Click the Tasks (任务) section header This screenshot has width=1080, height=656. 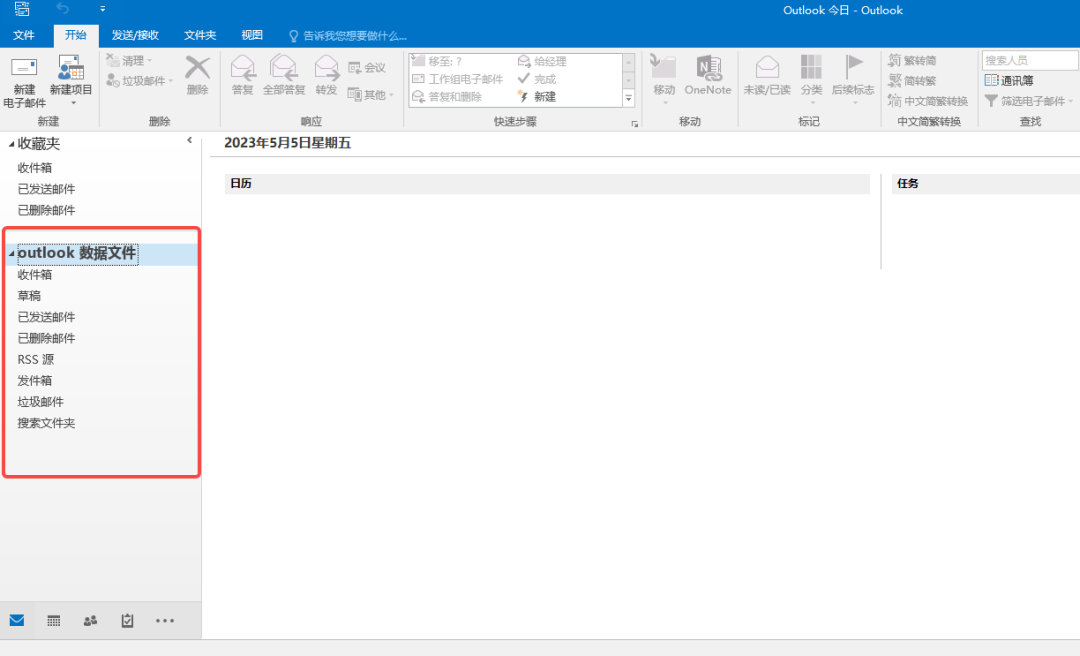[986, 183]
